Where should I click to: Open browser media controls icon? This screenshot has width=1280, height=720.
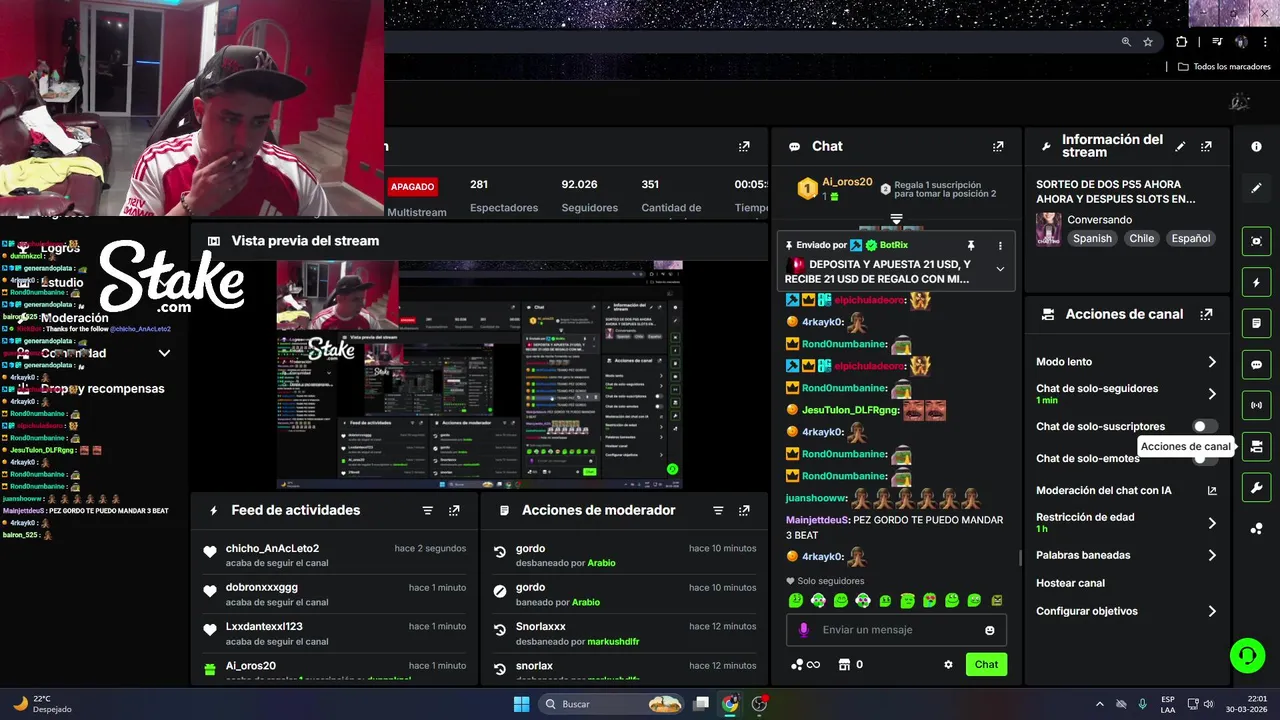[1217, 42]
